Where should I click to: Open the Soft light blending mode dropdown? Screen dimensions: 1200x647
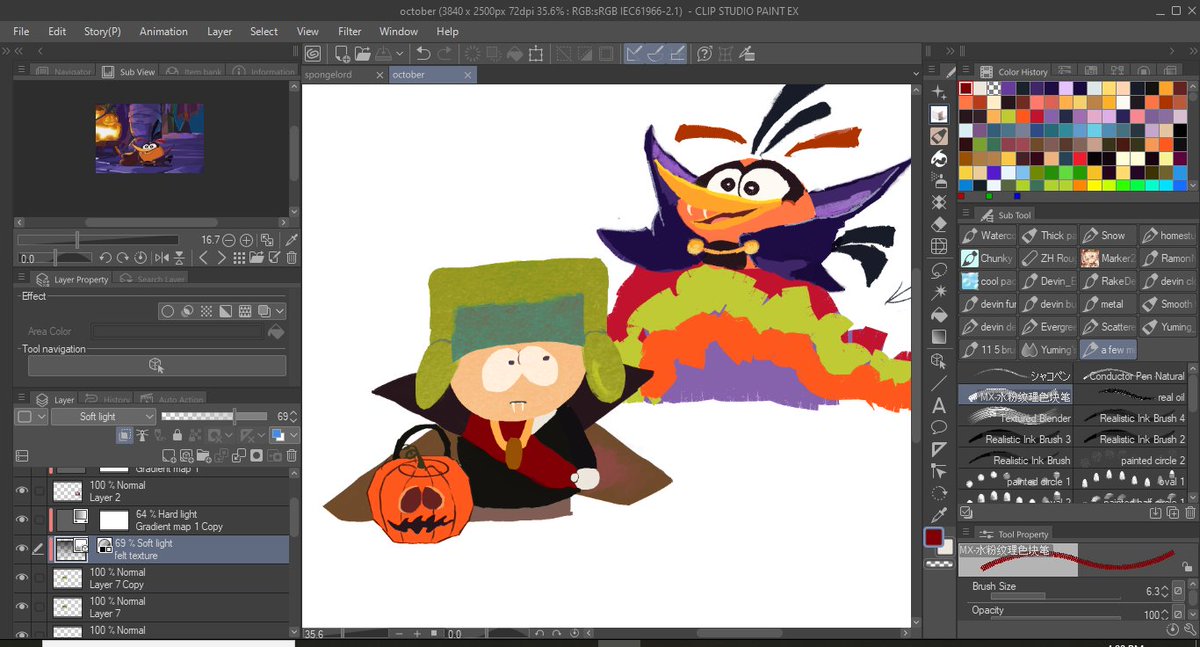pos(104,416)
